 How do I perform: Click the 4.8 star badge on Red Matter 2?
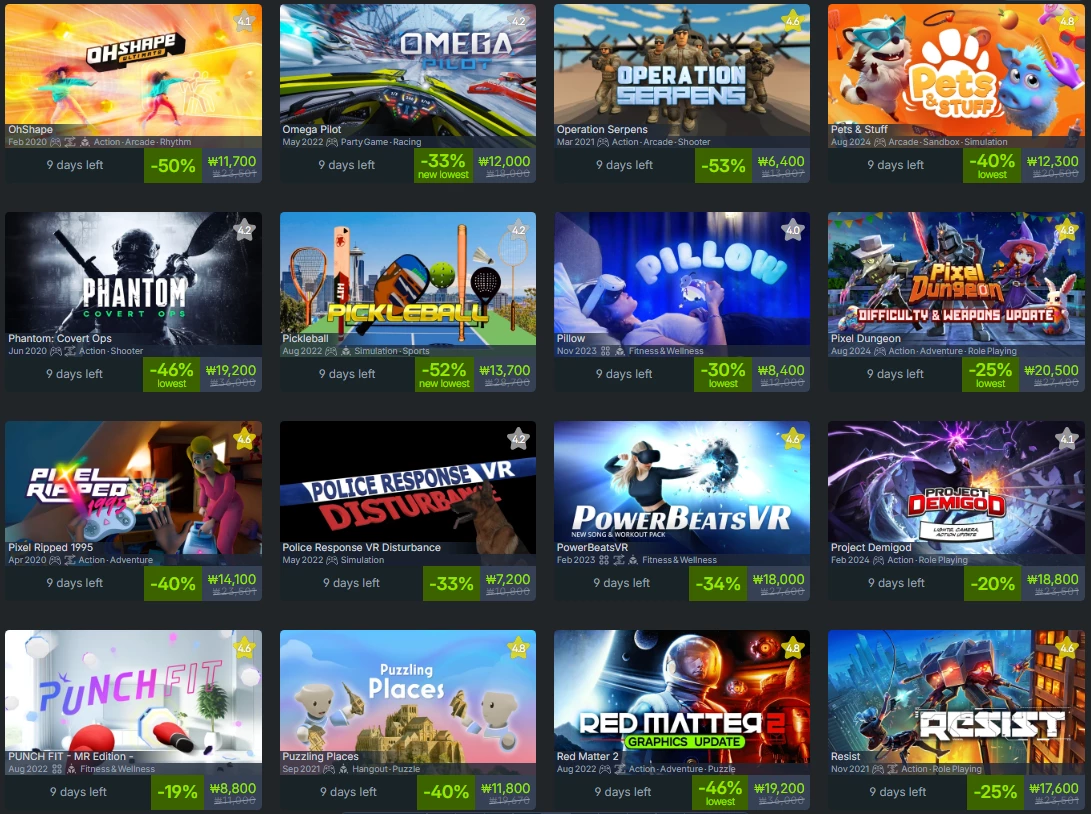(793, 648)
